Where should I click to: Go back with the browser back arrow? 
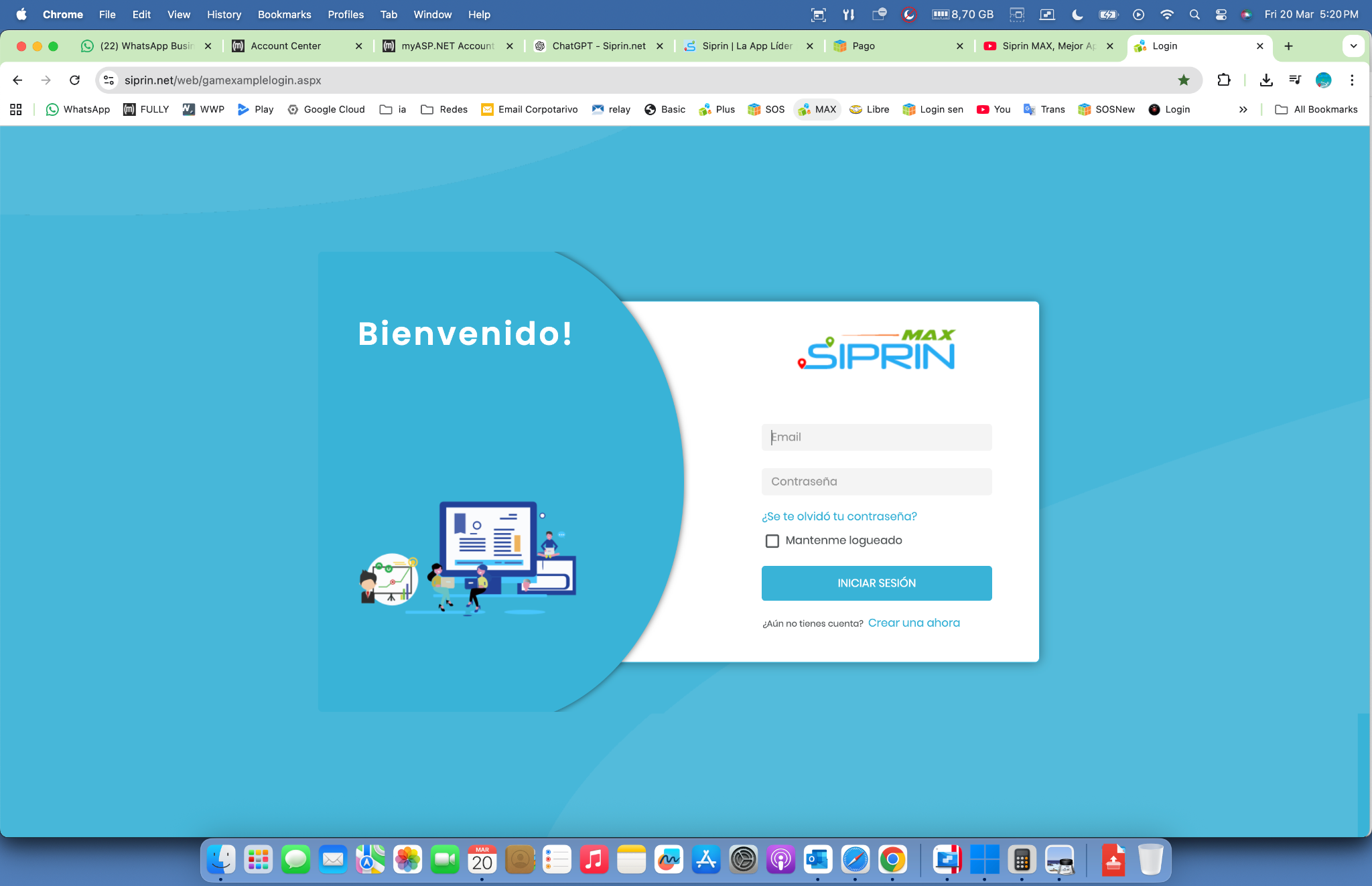(x=18, y=80)
